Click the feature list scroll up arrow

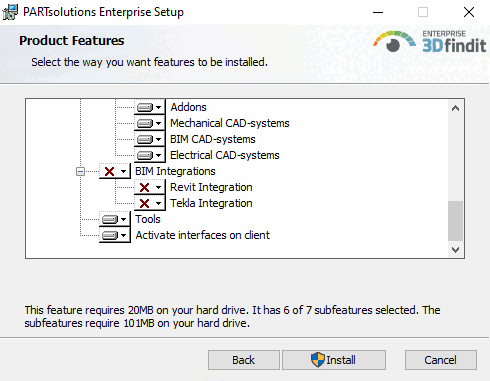point(455,108)
